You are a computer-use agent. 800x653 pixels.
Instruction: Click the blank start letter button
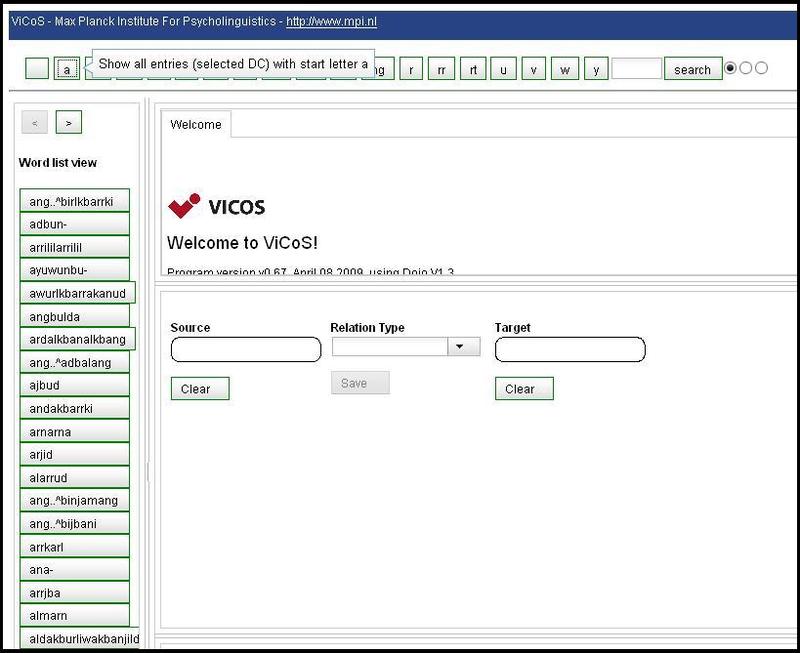point(37,68)
